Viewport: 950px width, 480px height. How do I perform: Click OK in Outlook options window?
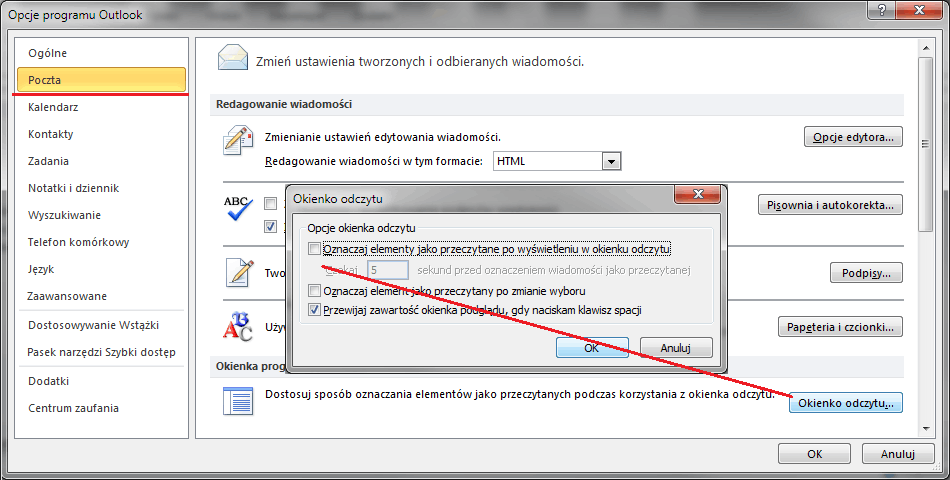click(814, 454)
